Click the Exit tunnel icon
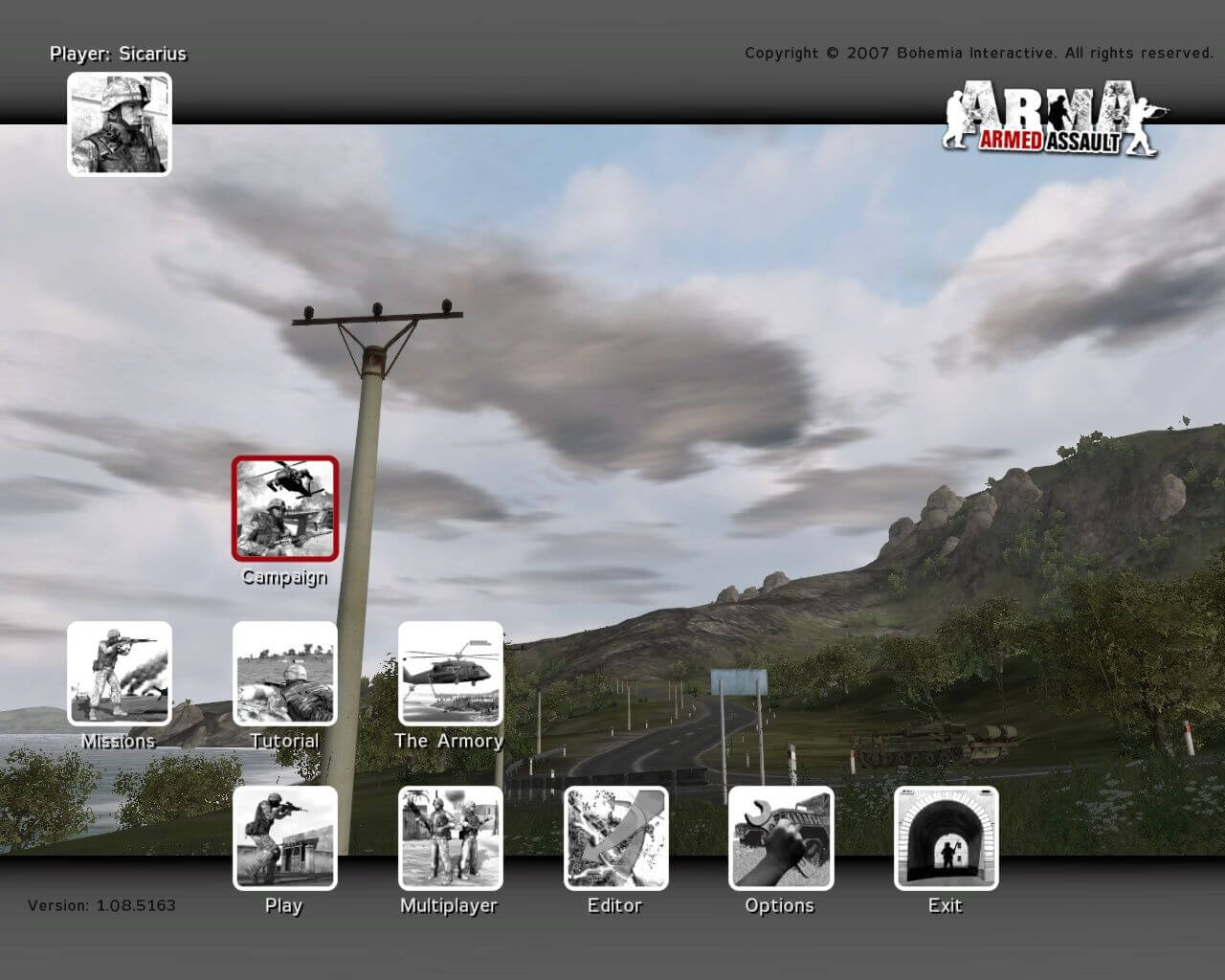The image size is (1225, 980). pyautogui.click(x=947, y=838)
